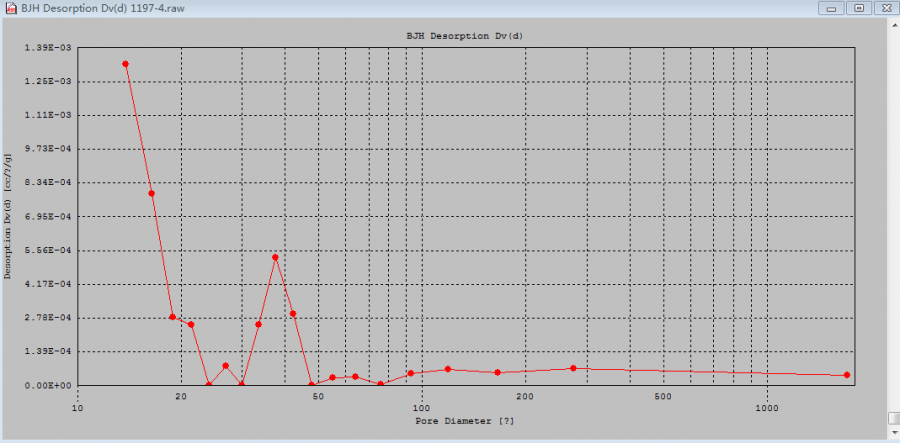Click the chart title 'BJH Desorption Dv(d)'
The width and height of the screenshot is (900, 443).
[x=464, y=36]
